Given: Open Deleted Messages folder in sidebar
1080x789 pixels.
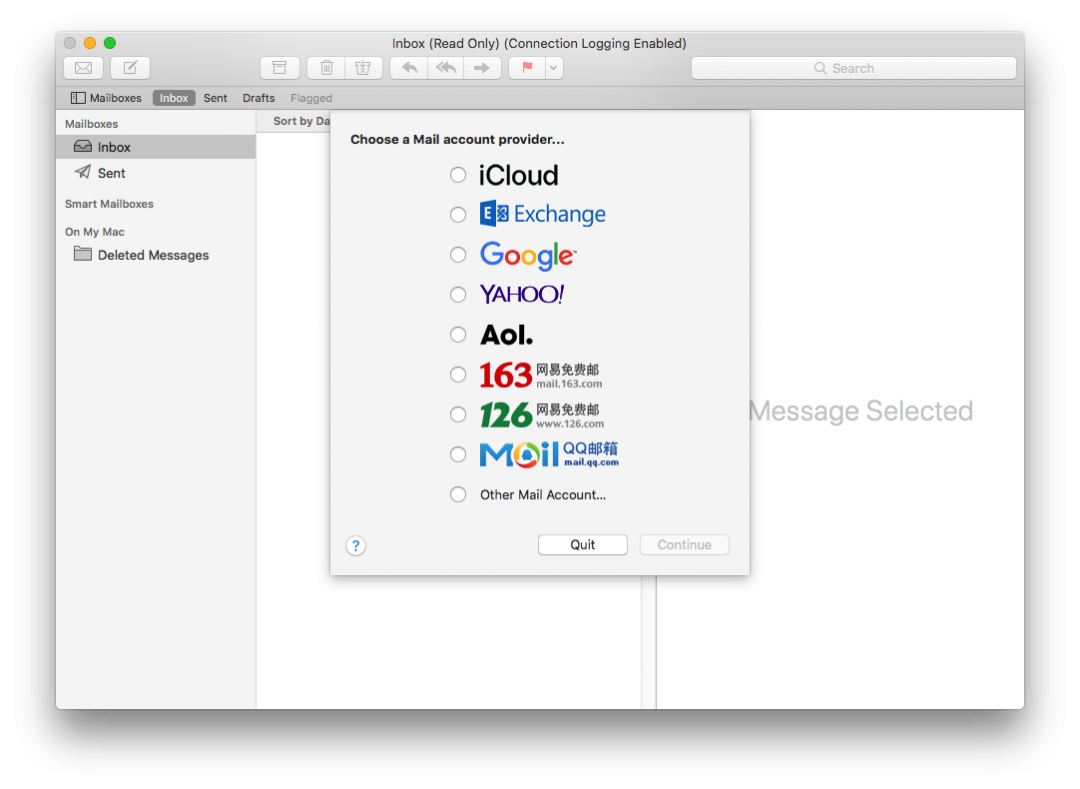Looking at the screenshot, I should coord(156,255).
